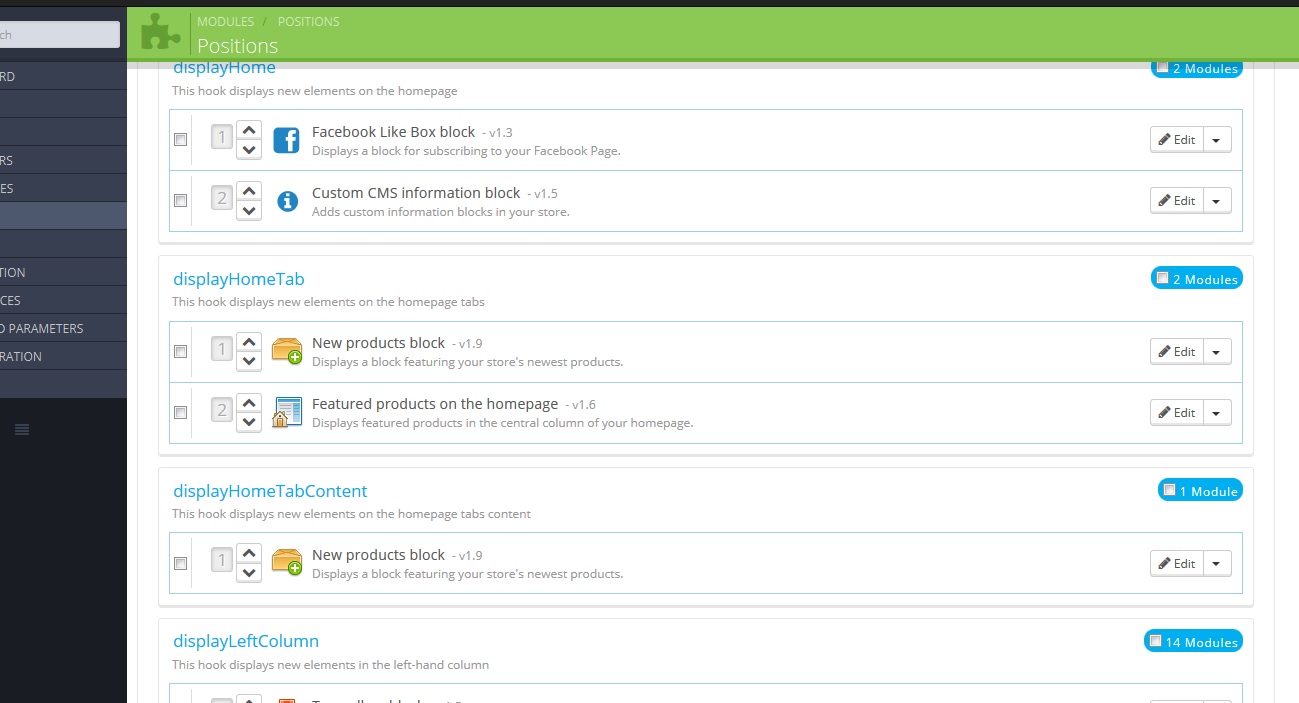Viewport: 1299px width, 703px height.
Task: Click 'Adds custom information blocks in your store.'
Action: tap(441, 212)
